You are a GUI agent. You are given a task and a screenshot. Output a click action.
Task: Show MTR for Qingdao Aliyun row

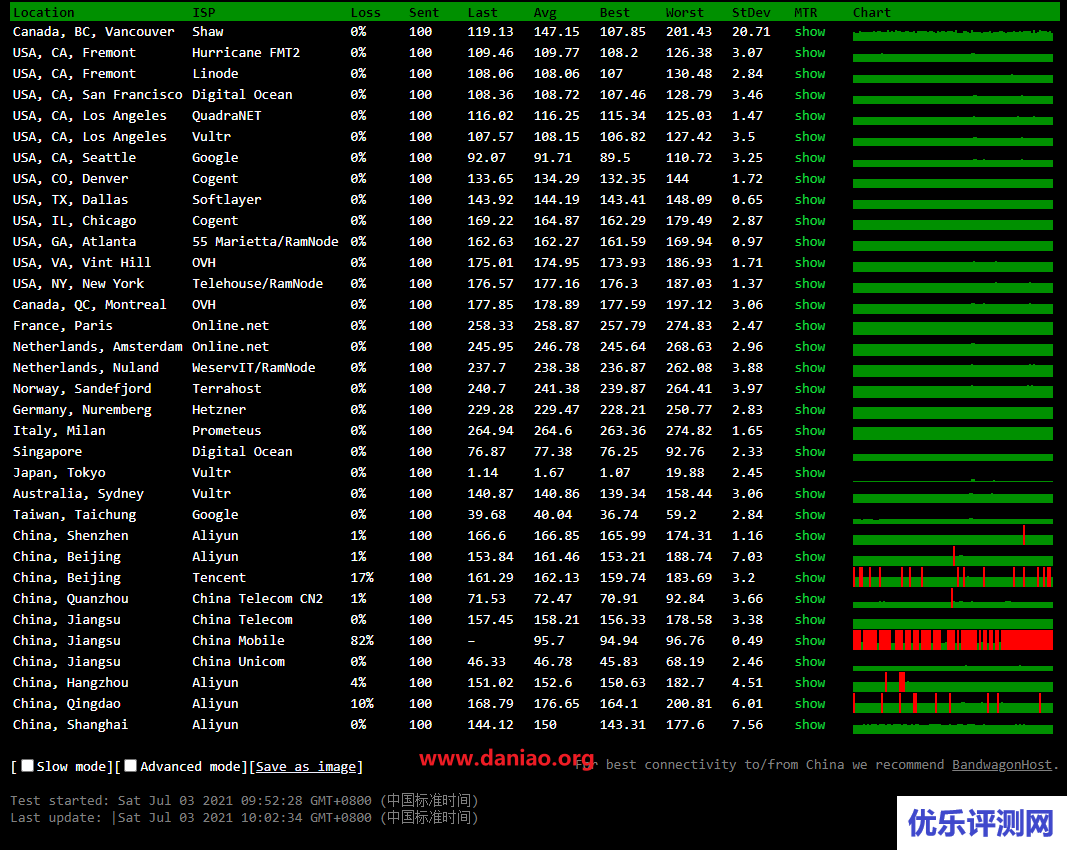coord(810,703)
